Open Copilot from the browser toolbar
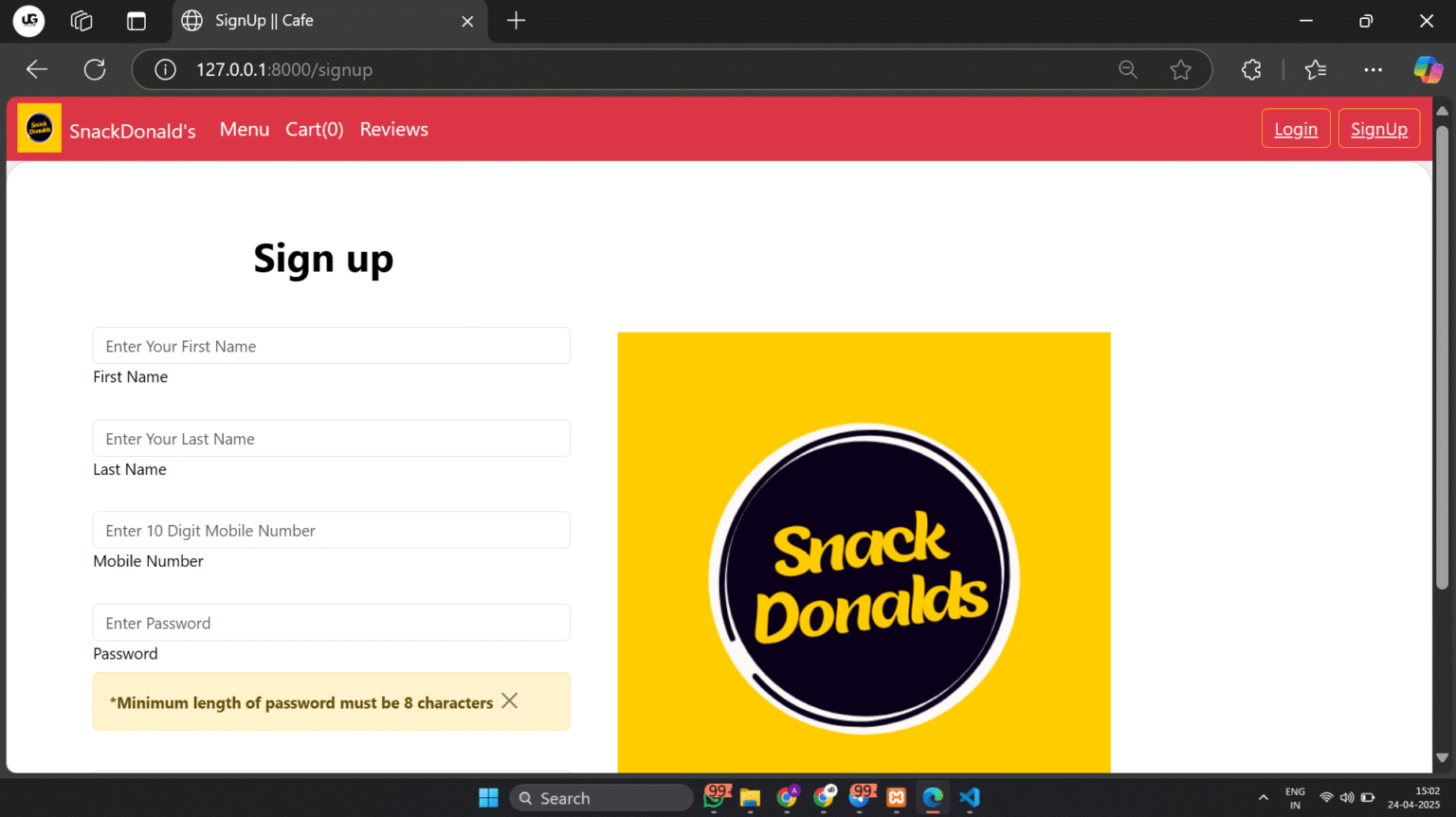This screenshot has width=1456, height=817. (1429, 69)
